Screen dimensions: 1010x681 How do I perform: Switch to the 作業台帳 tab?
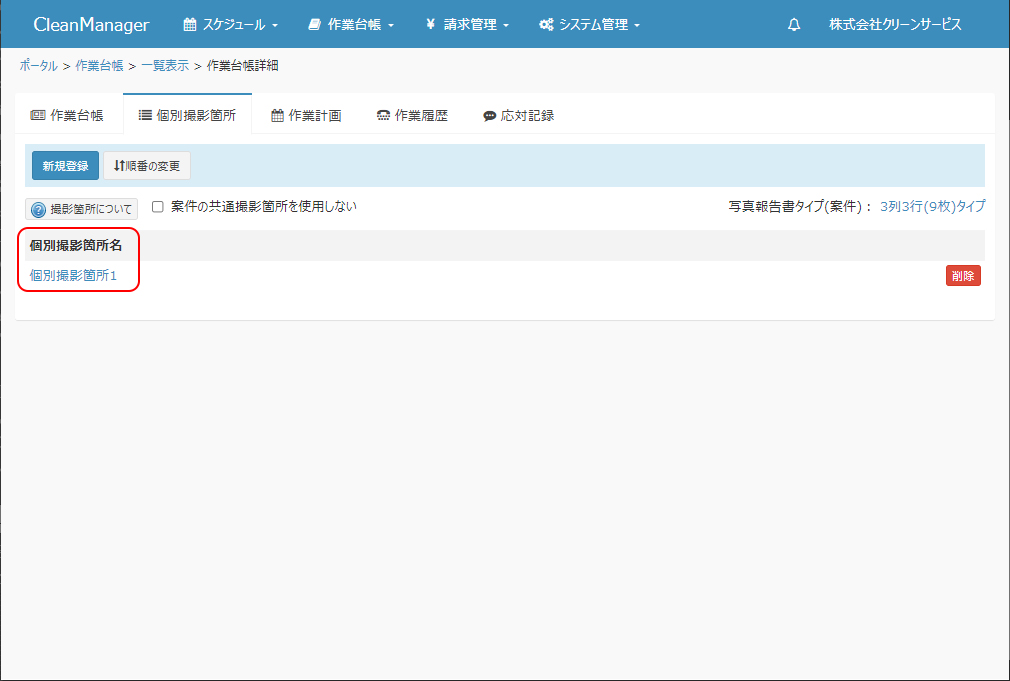click(67, 115)
